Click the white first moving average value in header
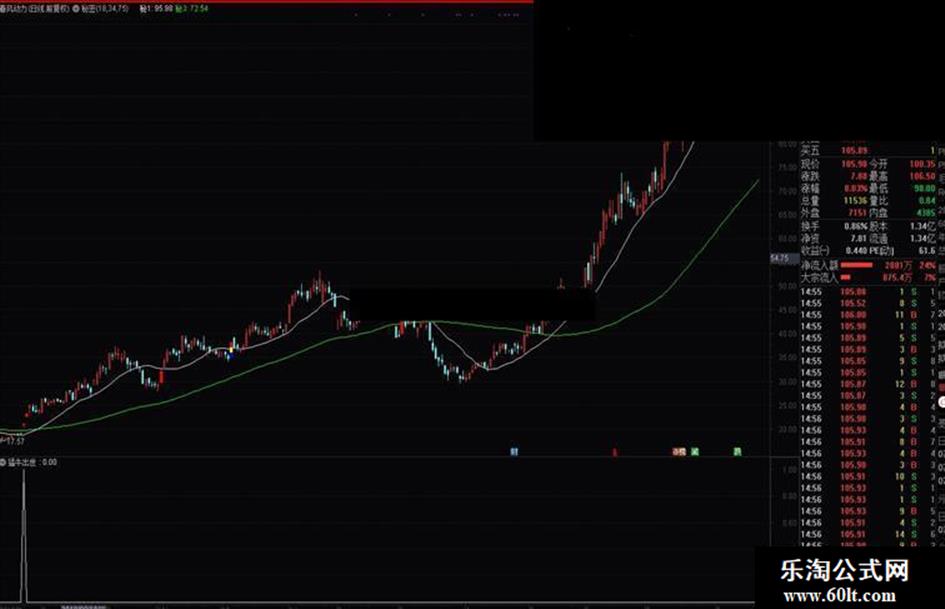This screenshot has width=945, height=609. click(x=156, y=9)
